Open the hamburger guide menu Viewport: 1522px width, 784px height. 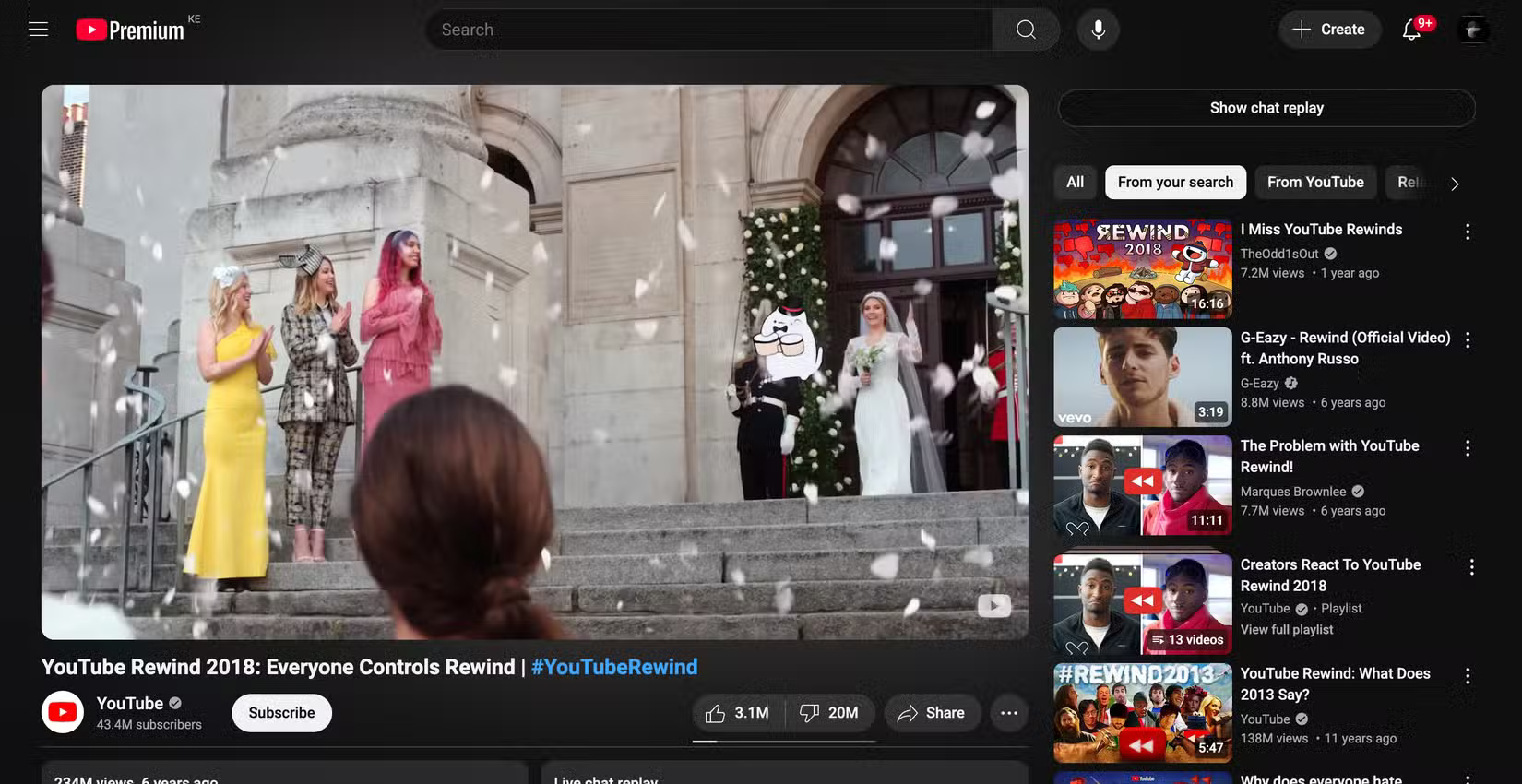pyautogui.click(x=38, y=30)
